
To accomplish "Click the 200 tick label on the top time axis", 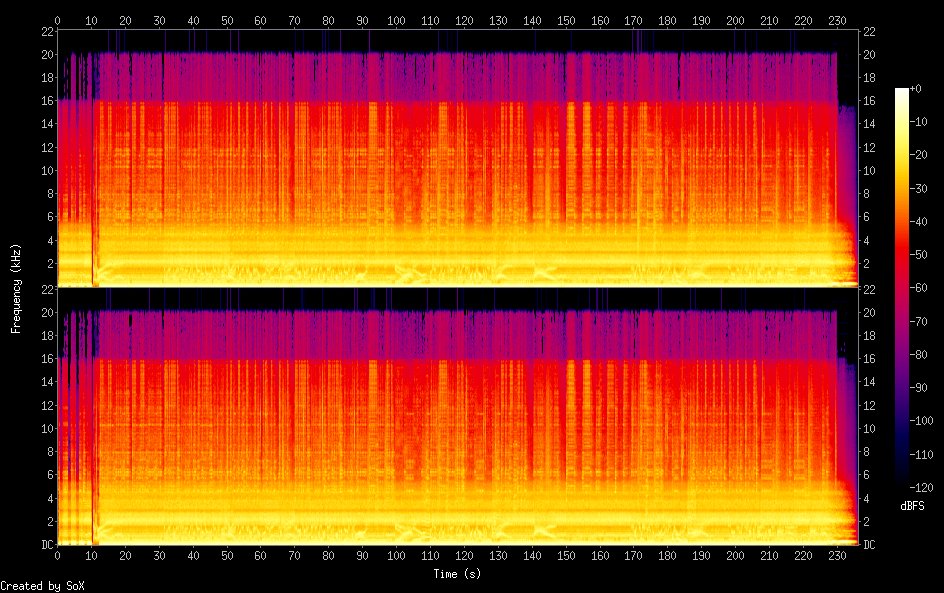I will [736, 20].
